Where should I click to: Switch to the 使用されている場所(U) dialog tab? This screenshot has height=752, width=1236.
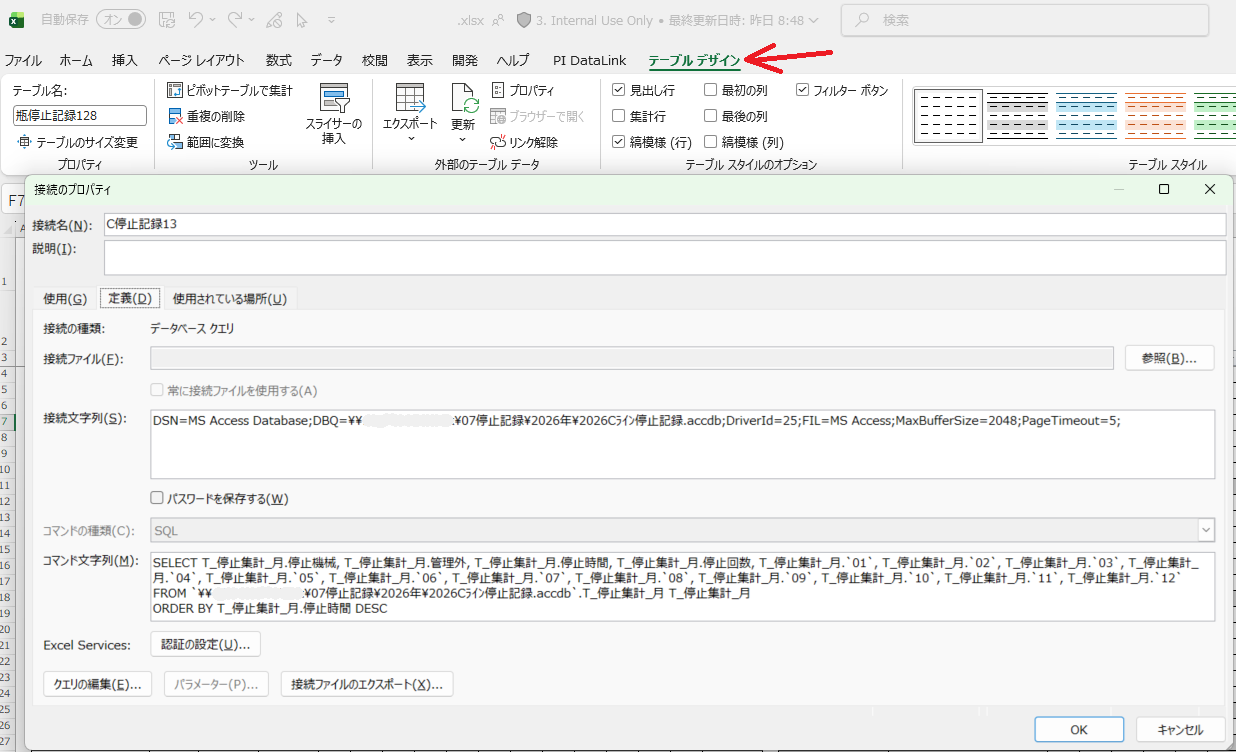[230, 298]
